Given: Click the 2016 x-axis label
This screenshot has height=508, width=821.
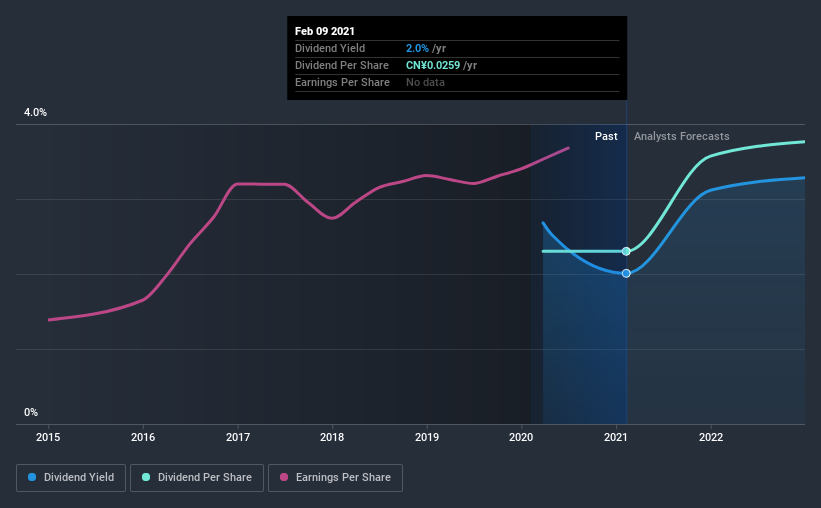Looking at the screenshot, I should point(143,437).
